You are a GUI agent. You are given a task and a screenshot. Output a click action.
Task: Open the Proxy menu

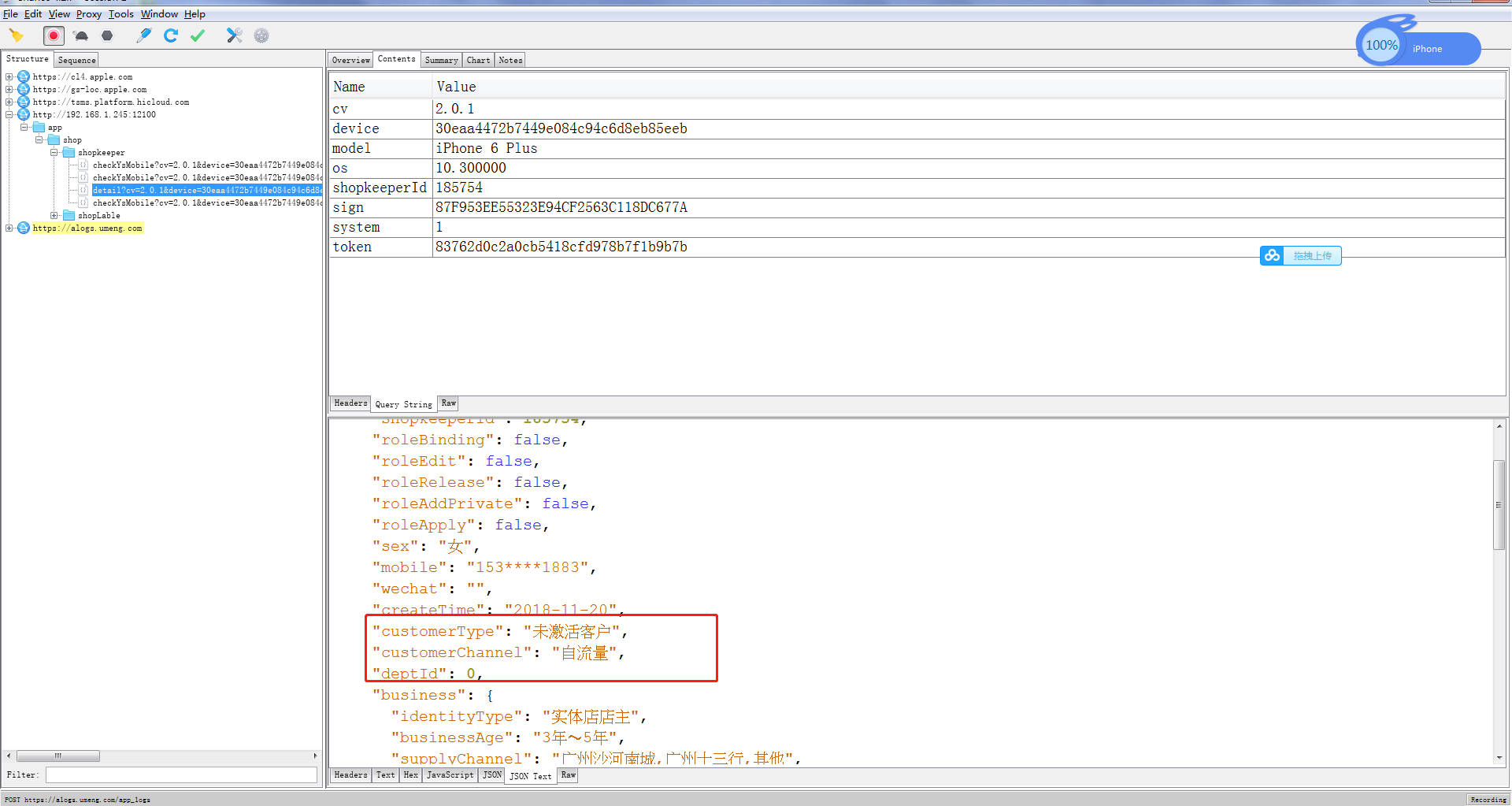[89, 14]
